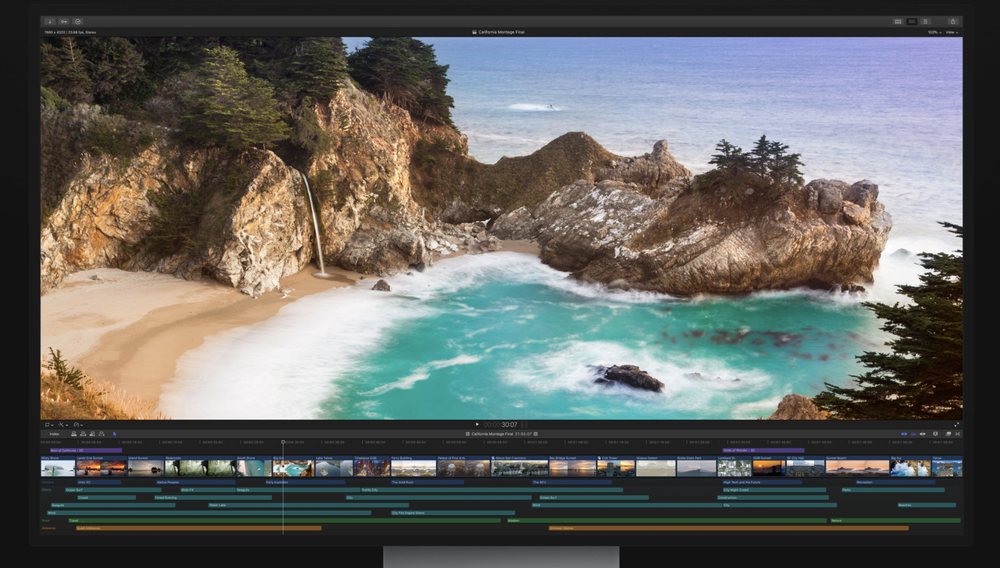Open the viewer View dropdown menu
Screen dimensions: 1000x568
coord(952,32)
